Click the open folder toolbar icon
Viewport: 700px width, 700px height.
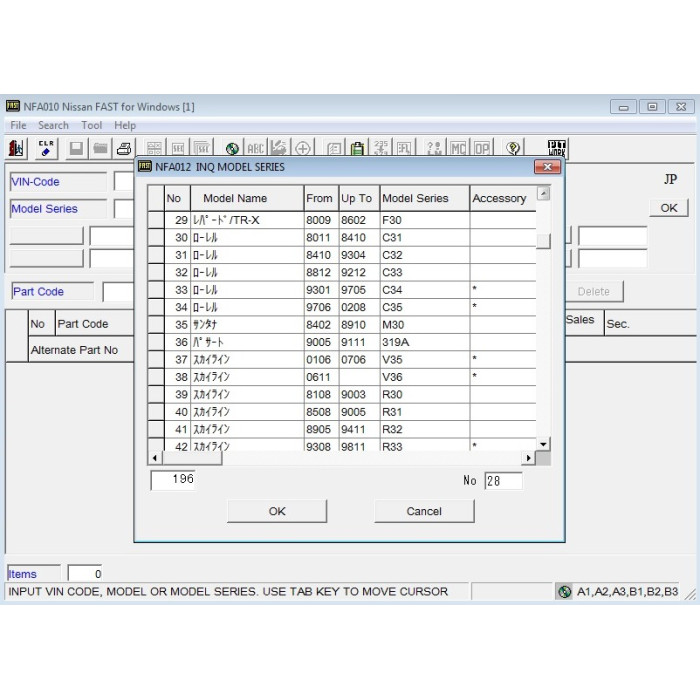(x=100, y=148)
